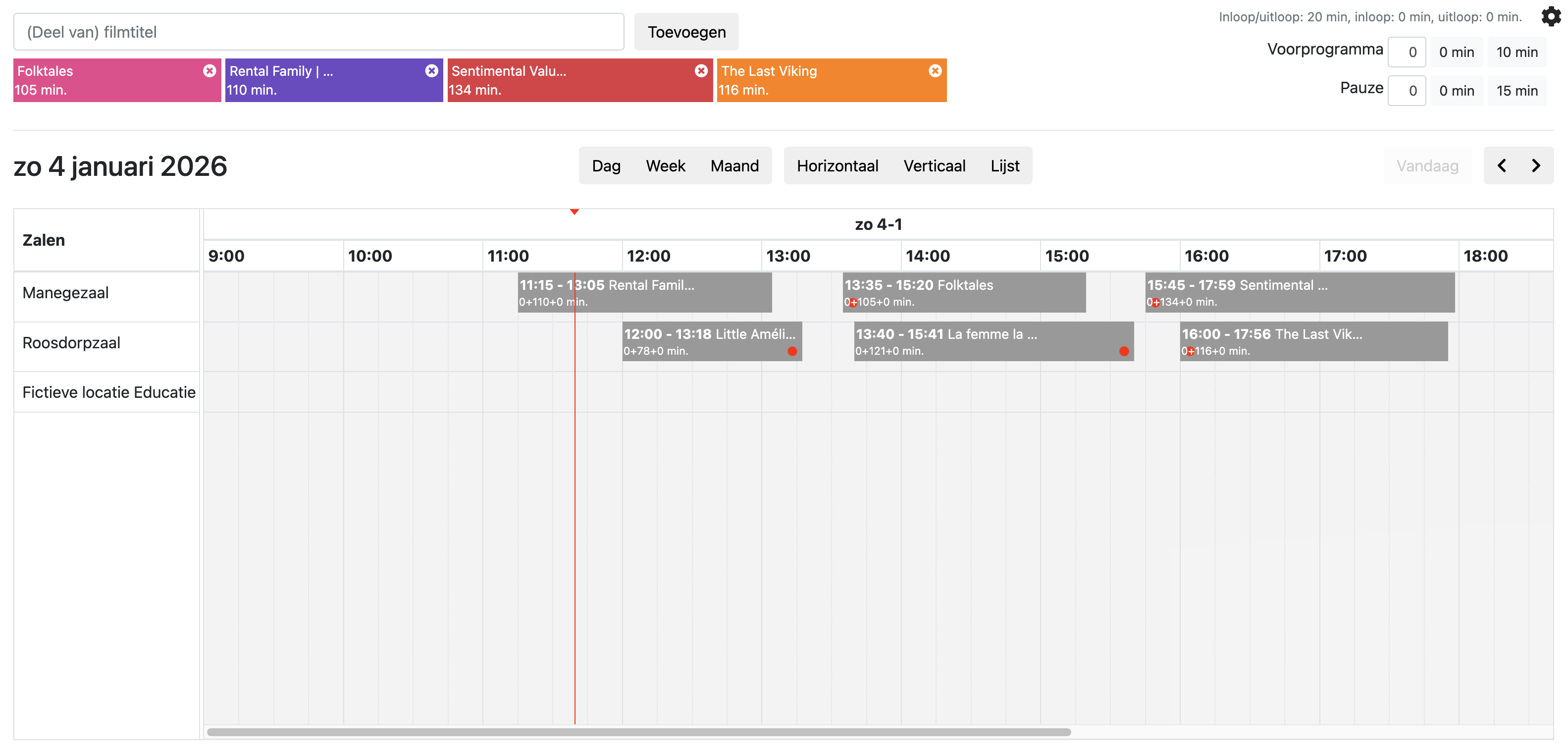Screen dimensions: 1568x756
Task: Click red dot on La femme screening
Action: 1124,351
